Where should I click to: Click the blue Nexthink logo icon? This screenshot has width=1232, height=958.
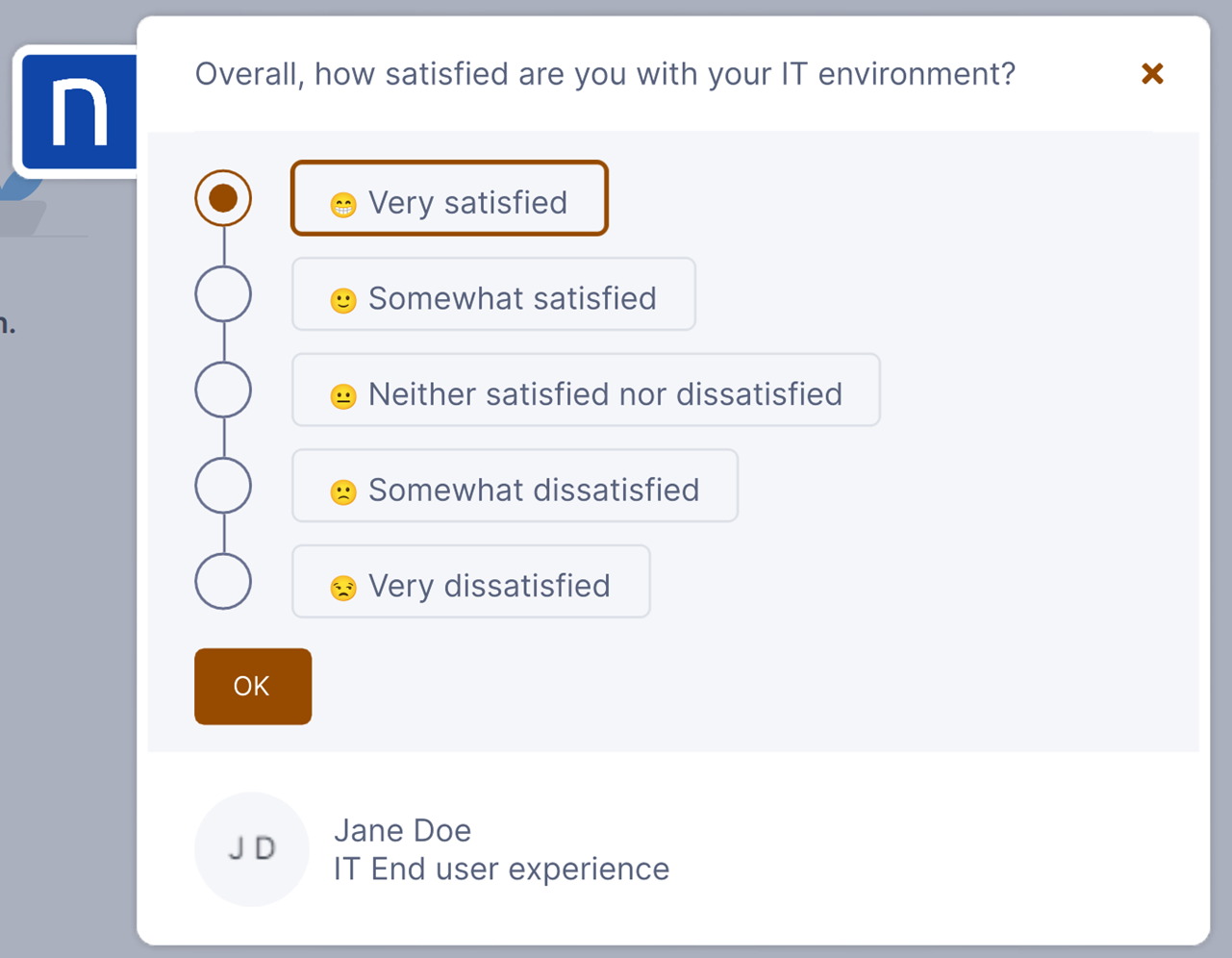(79, 112)
